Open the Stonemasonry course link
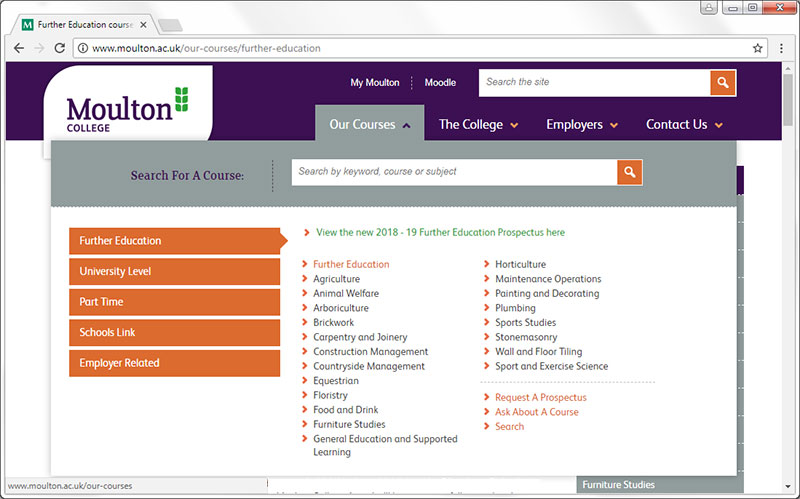This screenshot has height=499, width=800. coord(526,337)
